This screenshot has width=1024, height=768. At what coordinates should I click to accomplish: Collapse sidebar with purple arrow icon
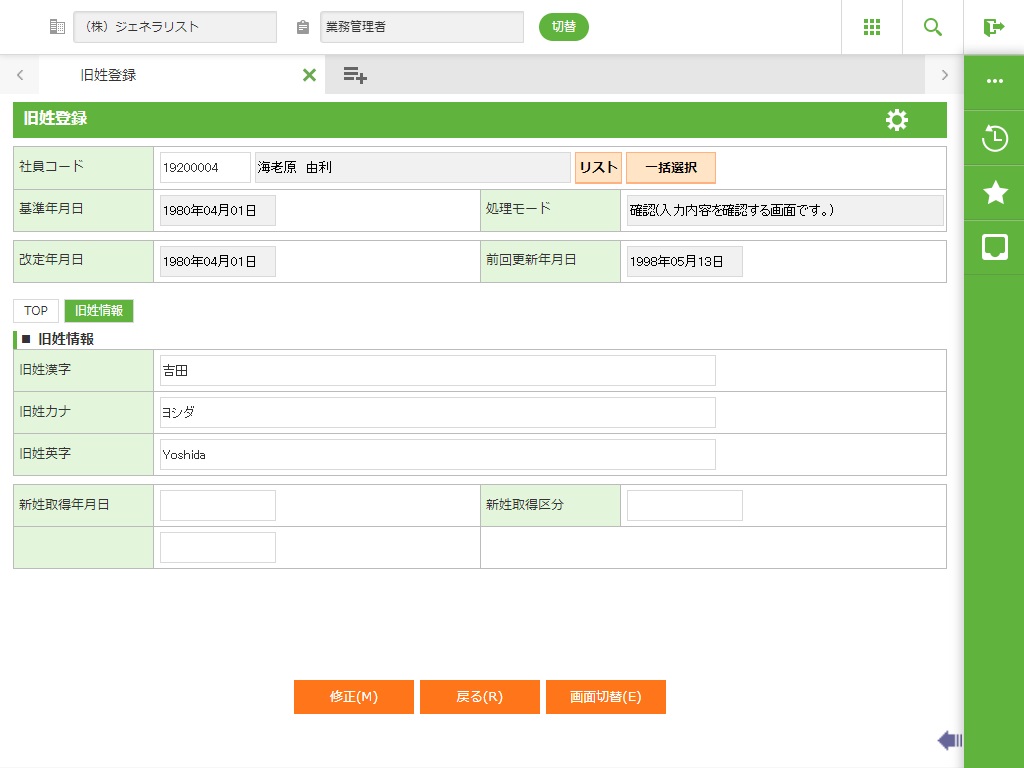[x=949, y=740]
